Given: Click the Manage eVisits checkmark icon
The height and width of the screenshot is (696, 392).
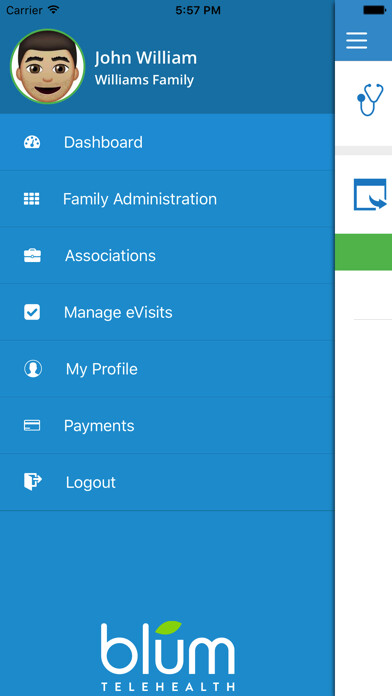Looking at the screenshot, I should point(32,312).
